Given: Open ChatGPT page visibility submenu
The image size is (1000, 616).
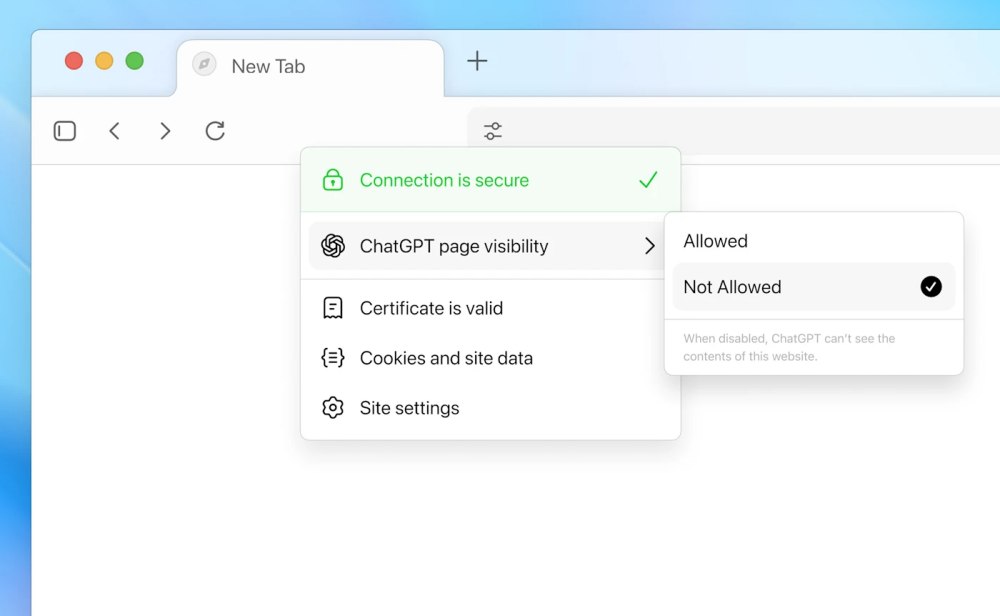Looking at the screenshot, I should point(454,246).
